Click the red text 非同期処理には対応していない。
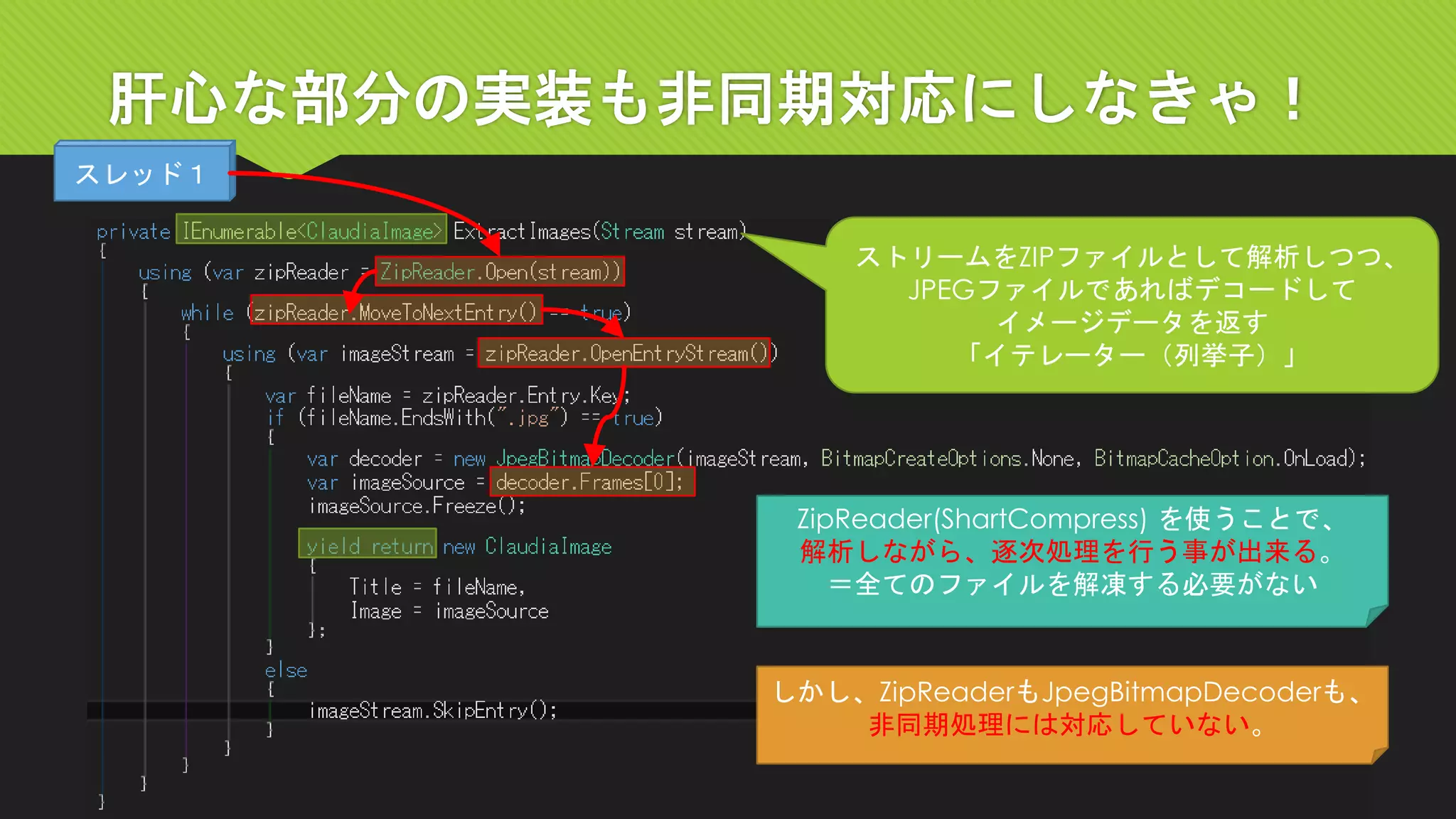 pyautogui.click(x=1069, y=725)
